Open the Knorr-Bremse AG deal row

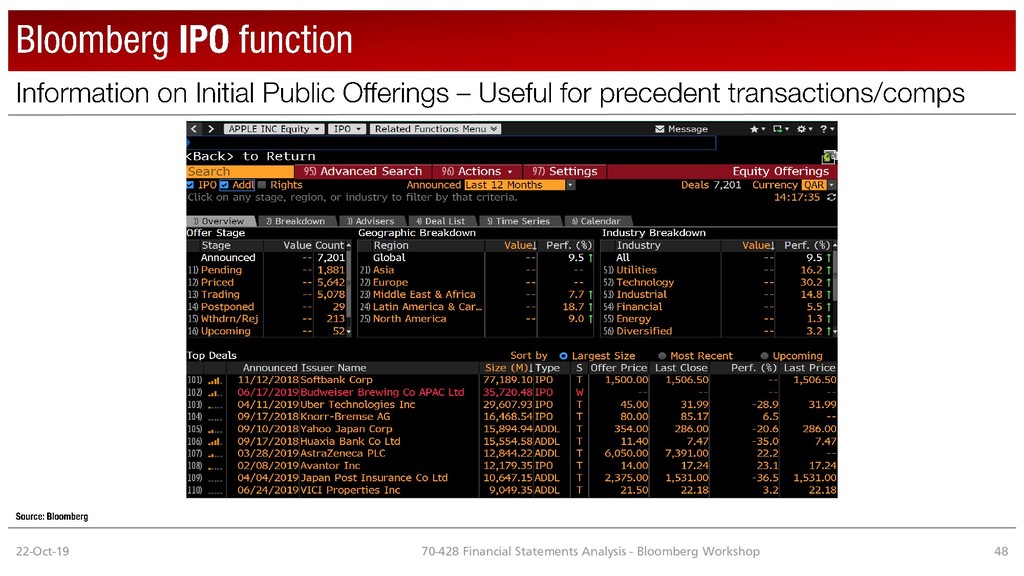(x=511, y=417)
